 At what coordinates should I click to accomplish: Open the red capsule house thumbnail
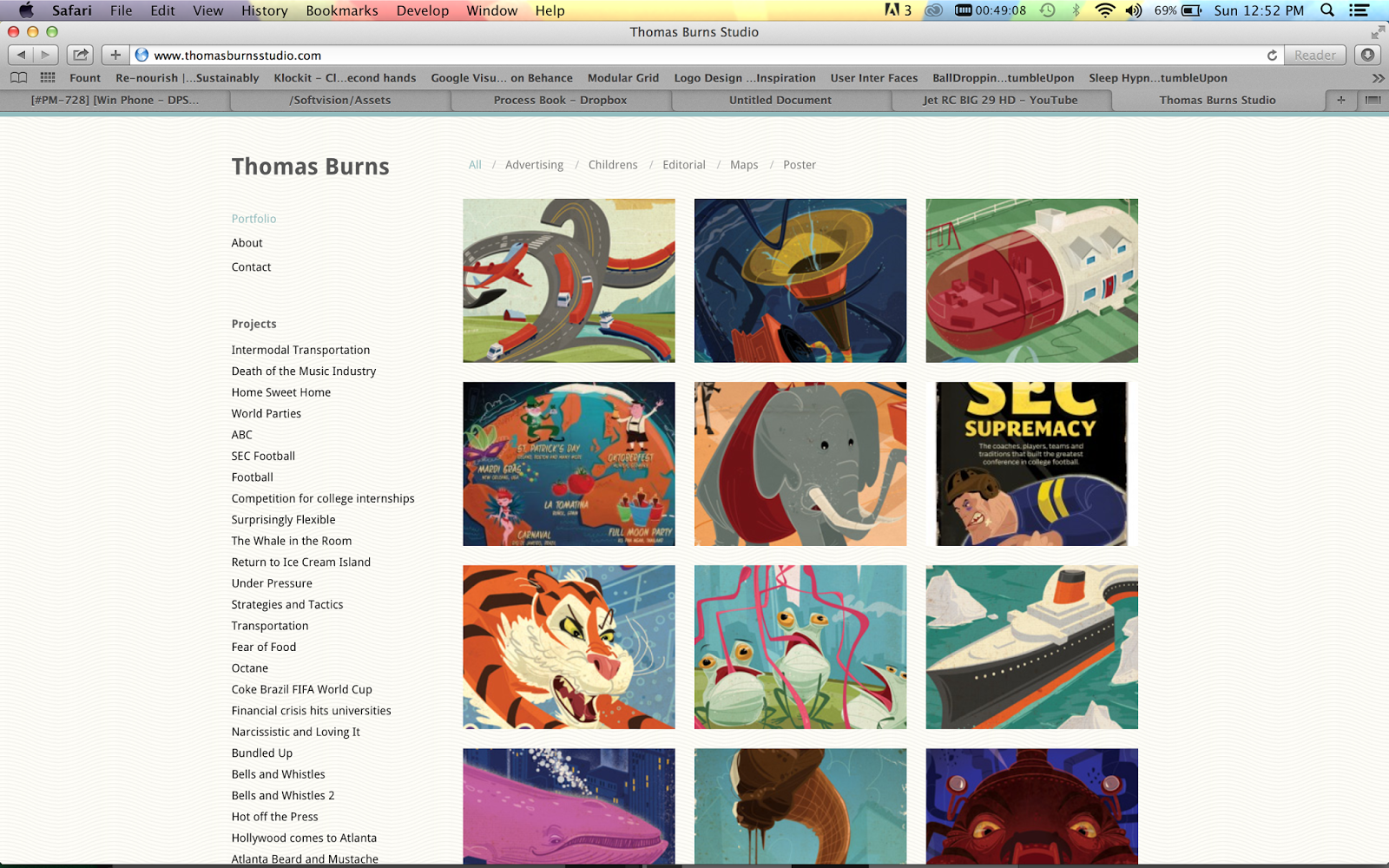tap(1031, 280)
